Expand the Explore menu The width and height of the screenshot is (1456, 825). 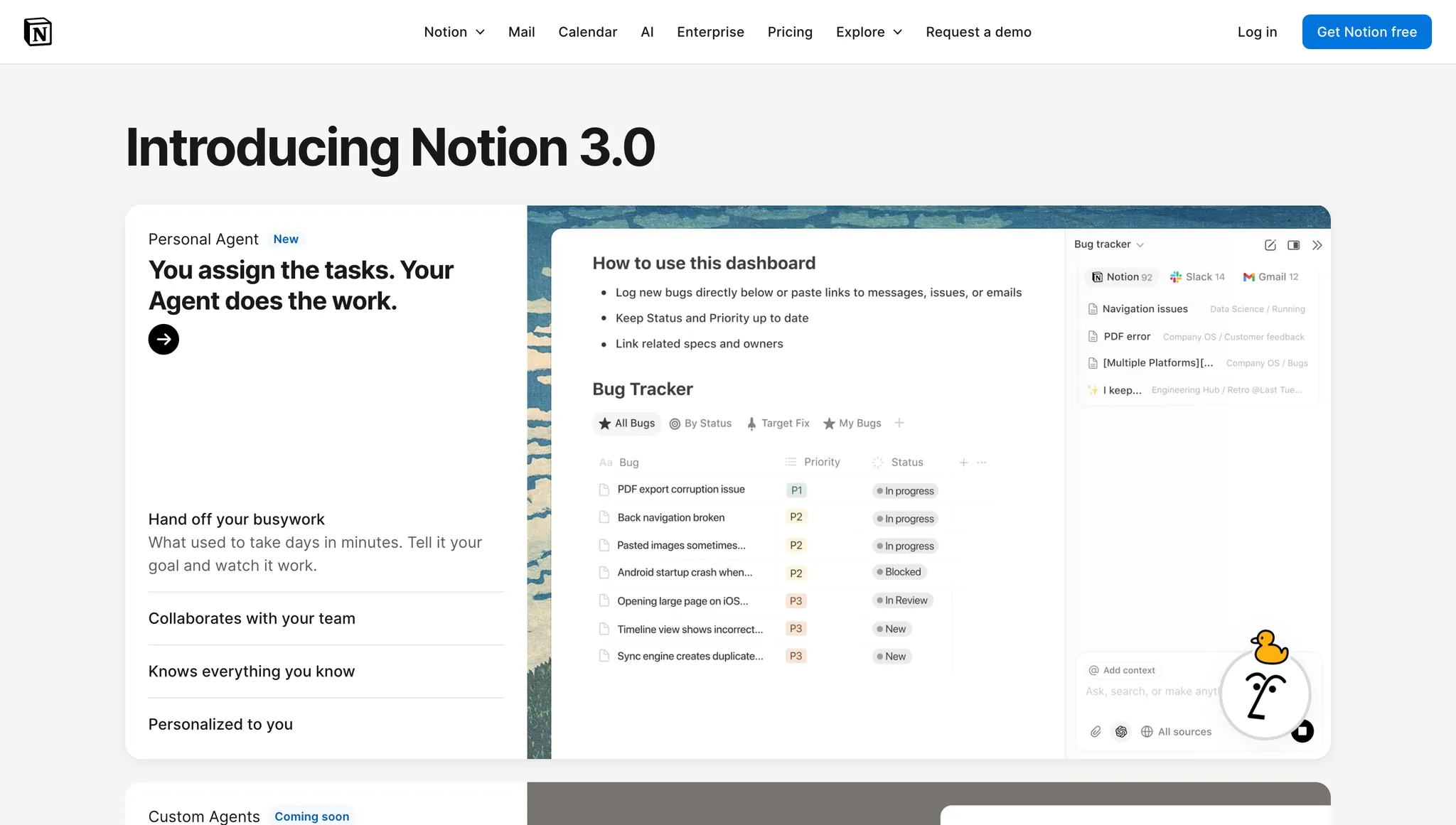point(869,32)
